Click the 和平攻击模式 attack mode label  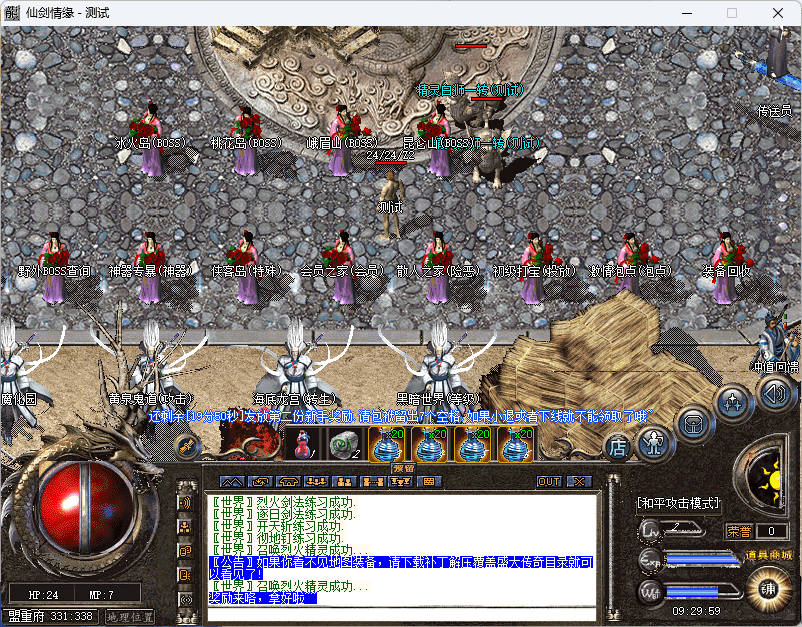(678, 503)
